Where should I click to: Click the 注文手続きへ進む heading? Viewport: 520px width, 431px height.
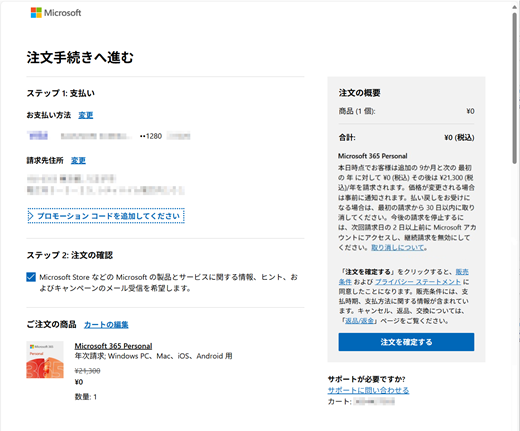click(80, 57)
